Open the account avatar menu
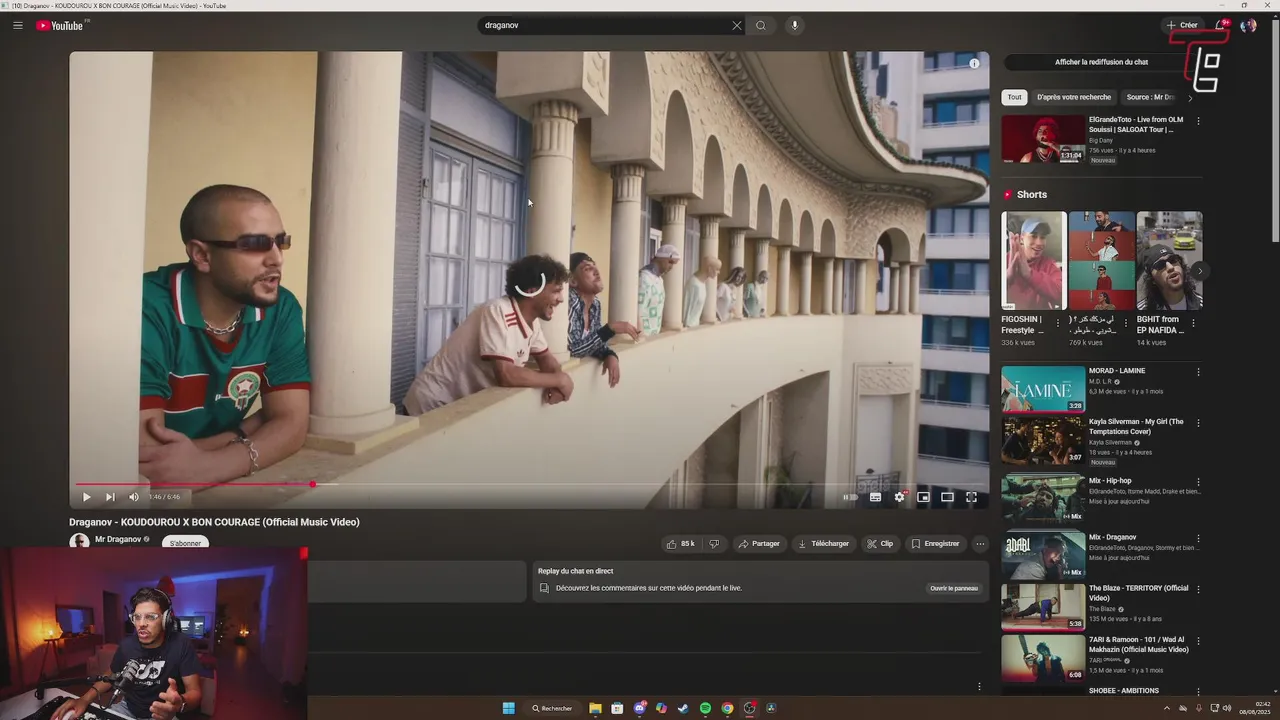The height and width of the screenshot is (720, 1280). [x=1248, y=25]
